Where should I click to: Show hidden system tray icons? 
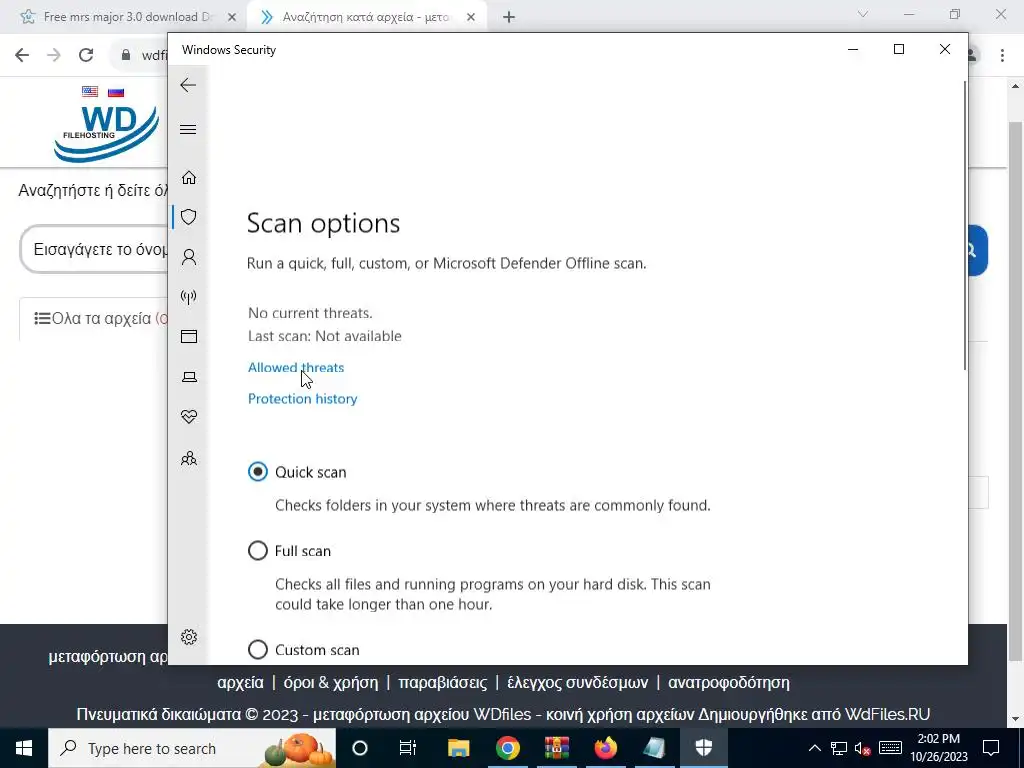tap(814, 748)
